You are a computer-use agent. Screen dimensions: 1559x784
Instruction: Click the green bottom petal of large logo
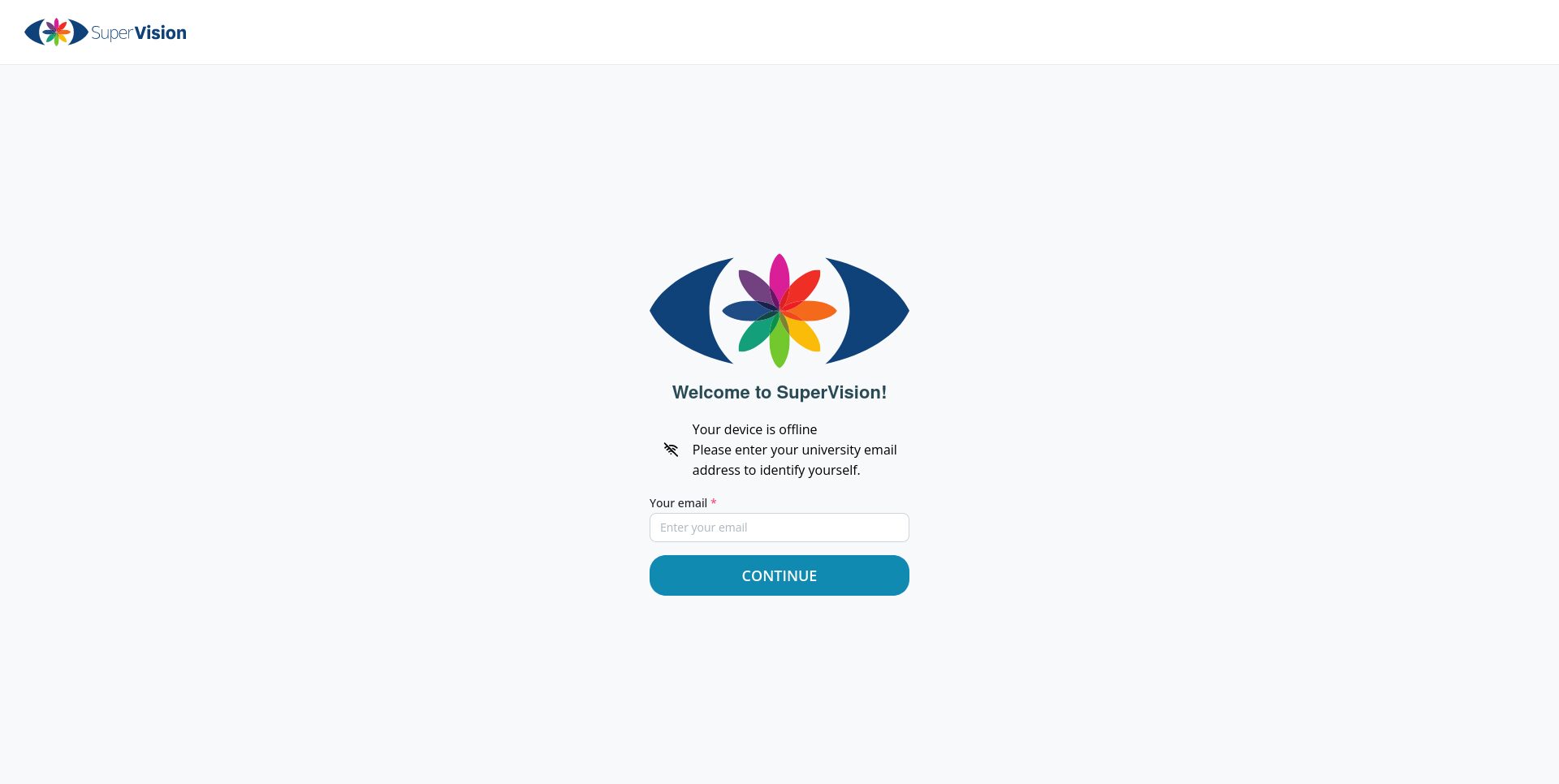[779, 341]
